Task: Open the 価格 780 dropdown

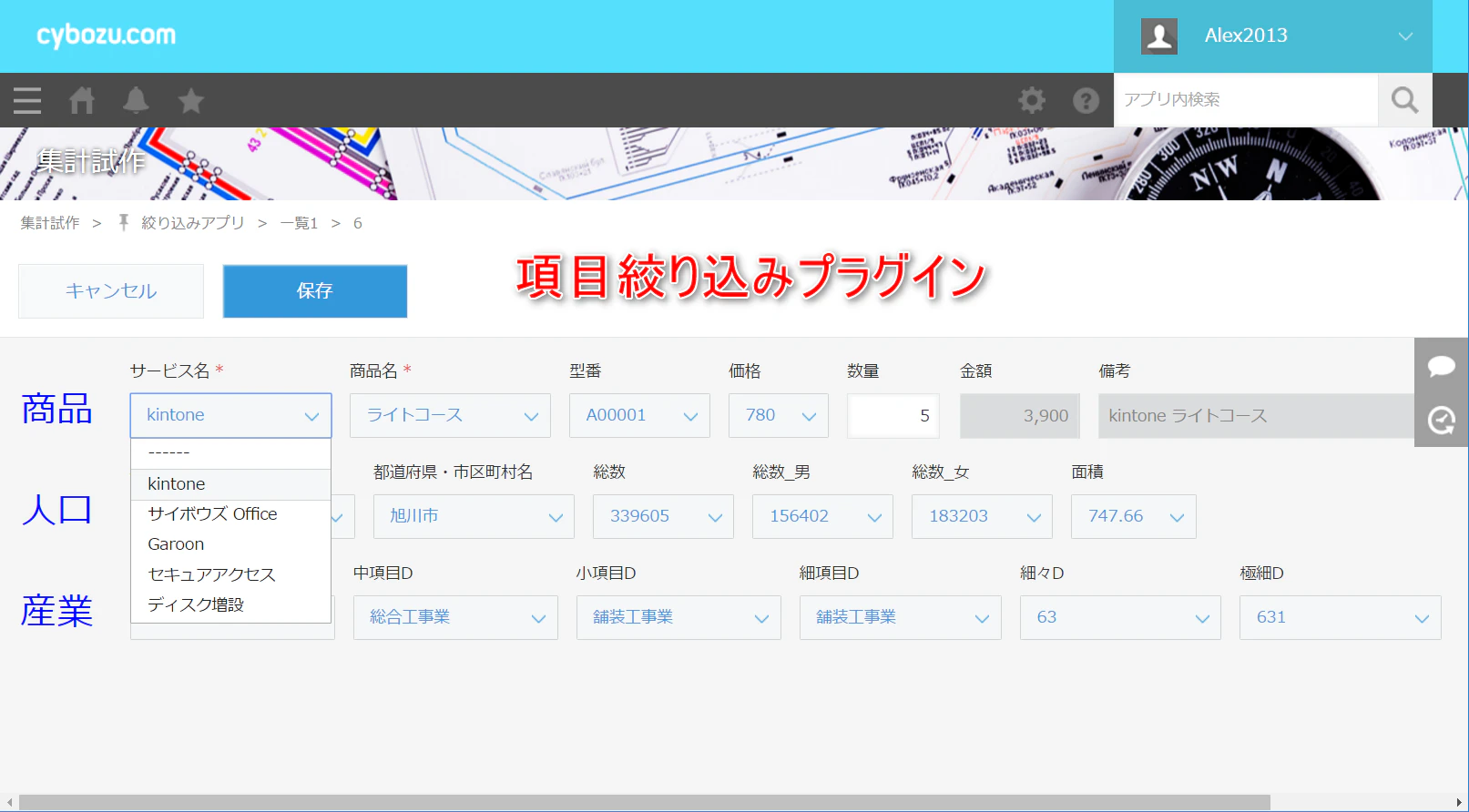Action: 779,415
